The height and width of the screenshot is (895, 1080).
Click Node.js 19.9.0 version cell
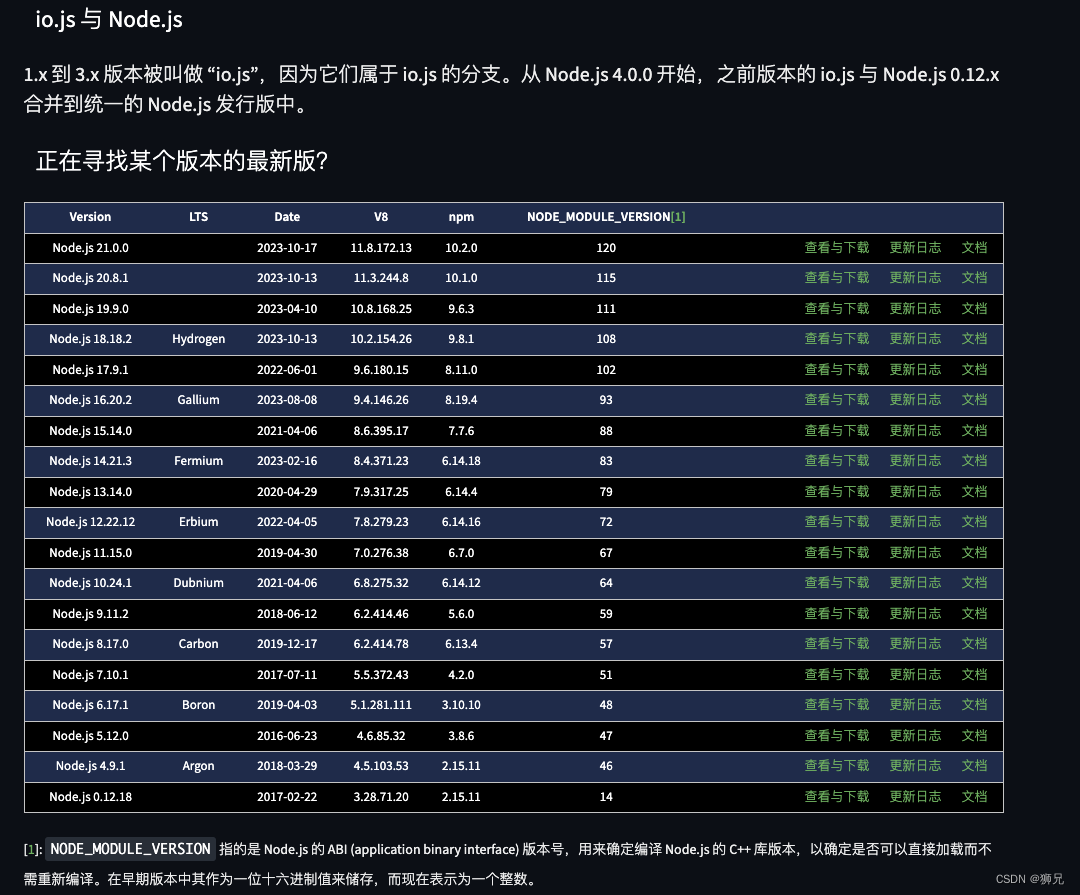pyautogui.click(x=90, y=309)
